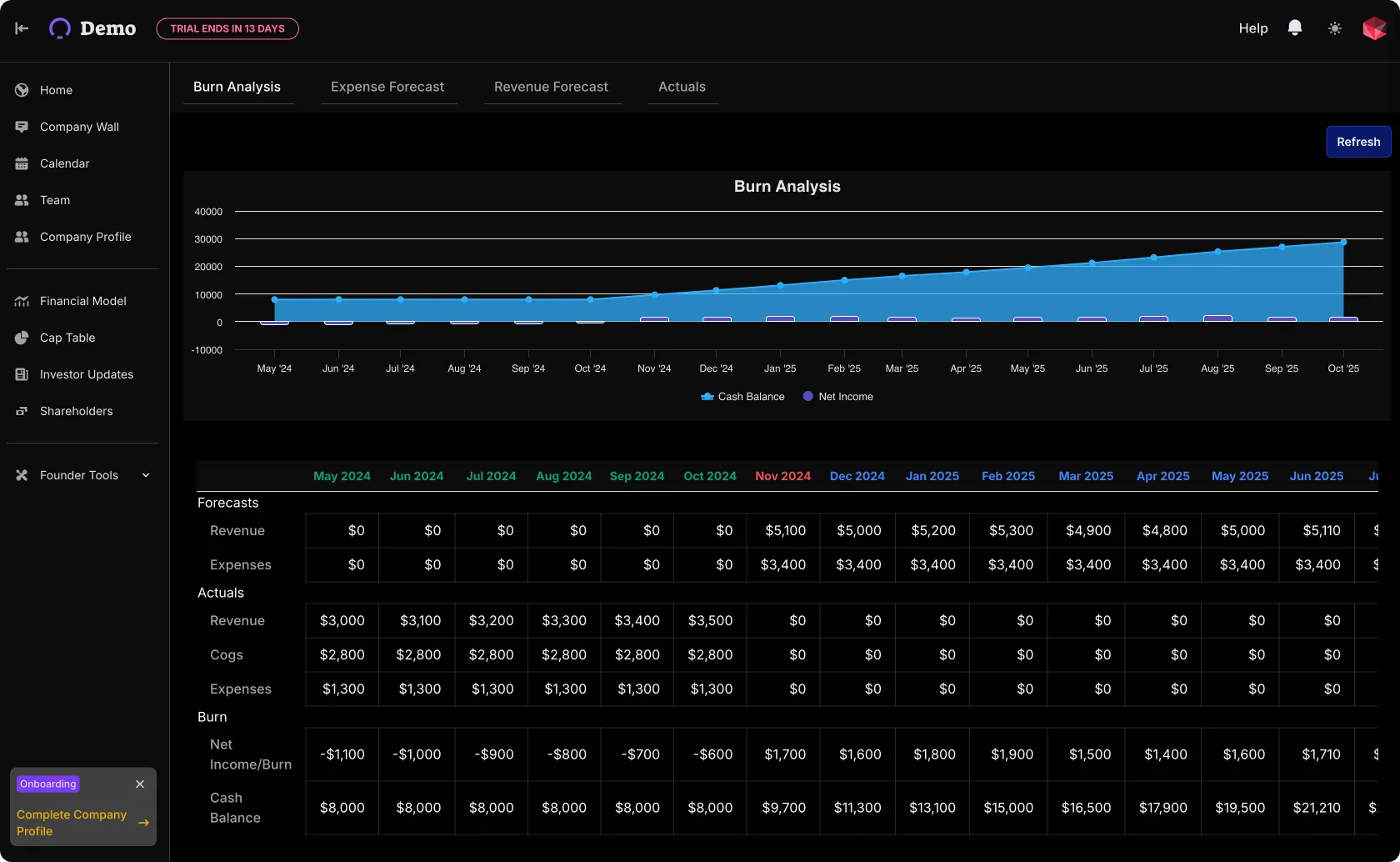
Task: Click the Forecasts section heading
Action: (227, 503)
